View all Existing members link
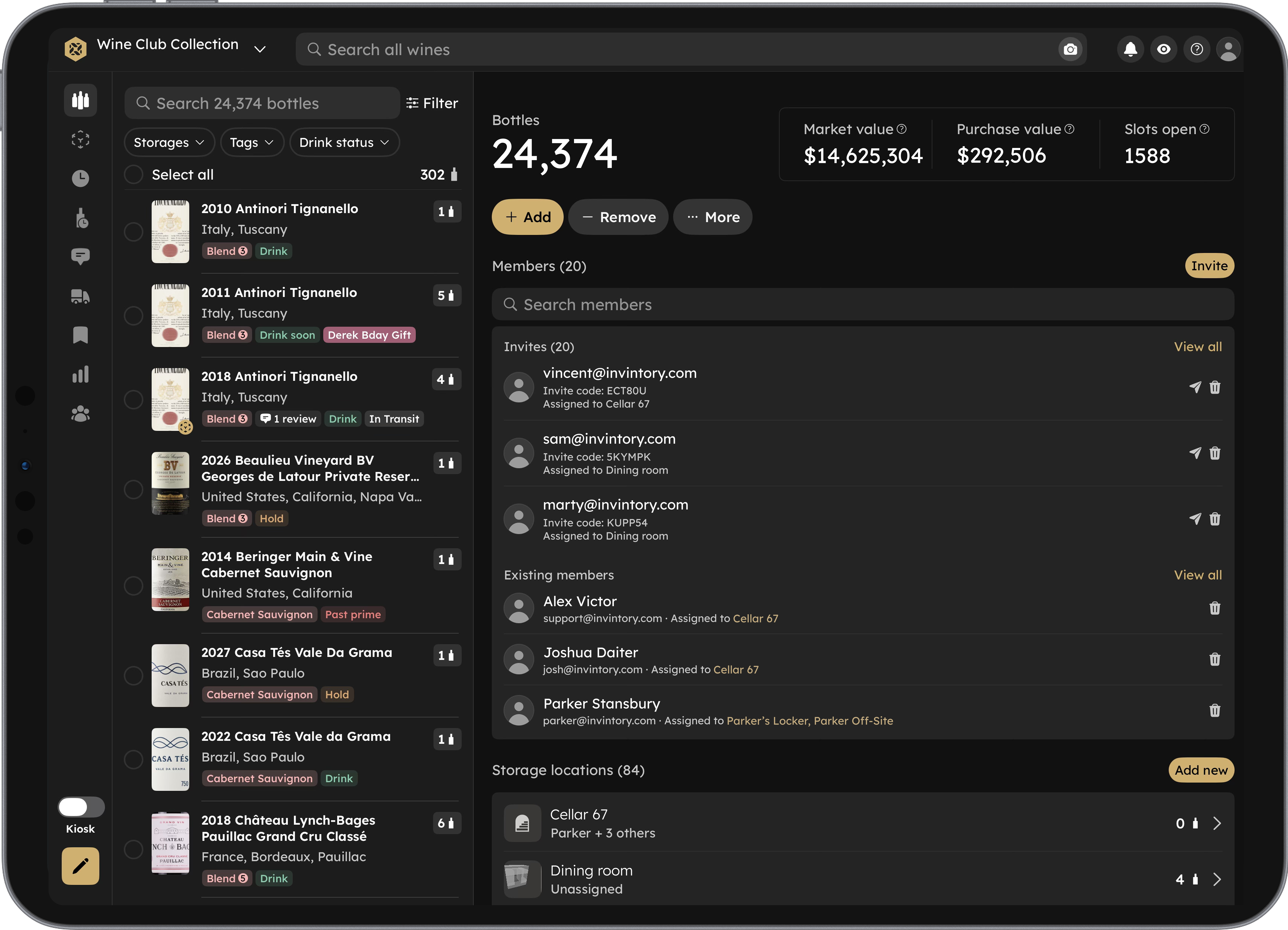This screenshot has width=1288, height=930. [x=1198, y=575]
